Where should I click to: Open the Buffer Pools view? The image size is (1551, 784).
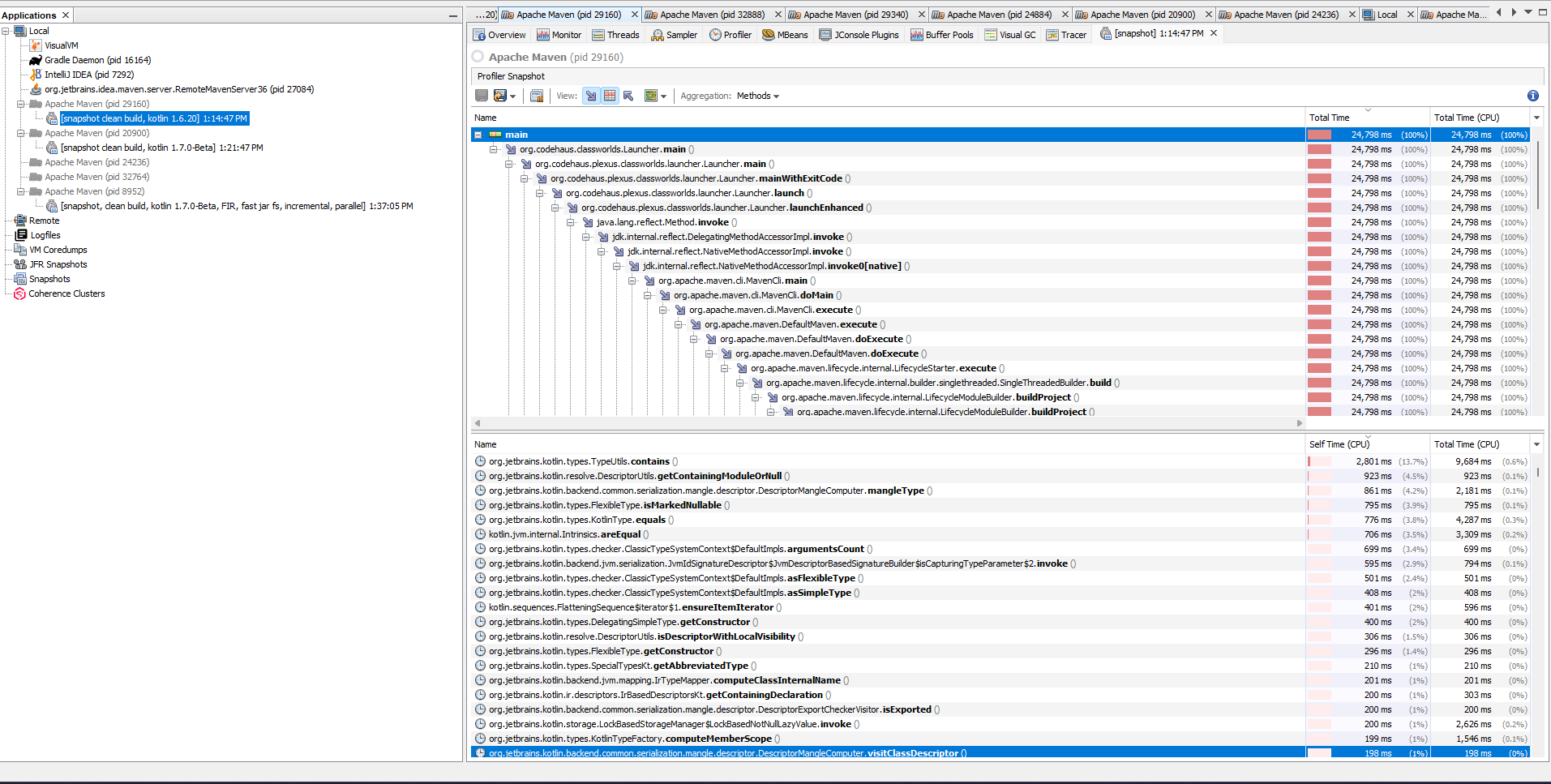click(940, 35)
